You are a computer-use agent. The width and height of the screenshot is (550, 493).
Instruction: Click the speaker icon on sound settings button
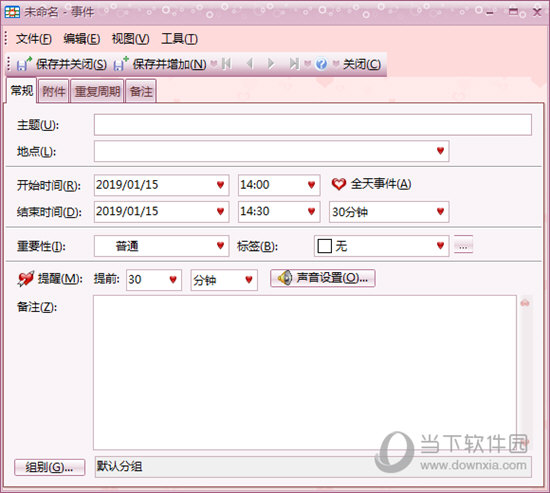(x=285, y=278)
